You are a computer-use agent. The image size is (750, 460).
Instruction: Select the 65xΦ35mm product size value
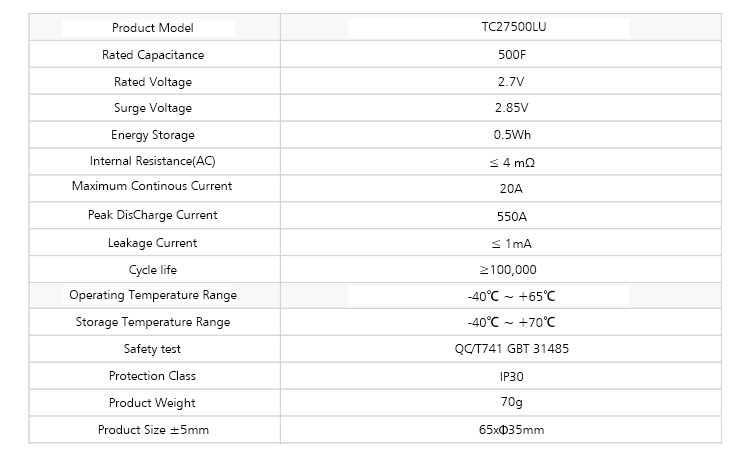tap(509, 430)
